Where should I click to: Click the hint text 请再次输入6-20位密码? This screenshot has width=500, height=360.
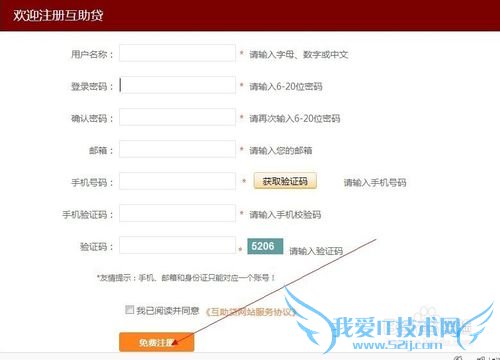tap(295, 118)
